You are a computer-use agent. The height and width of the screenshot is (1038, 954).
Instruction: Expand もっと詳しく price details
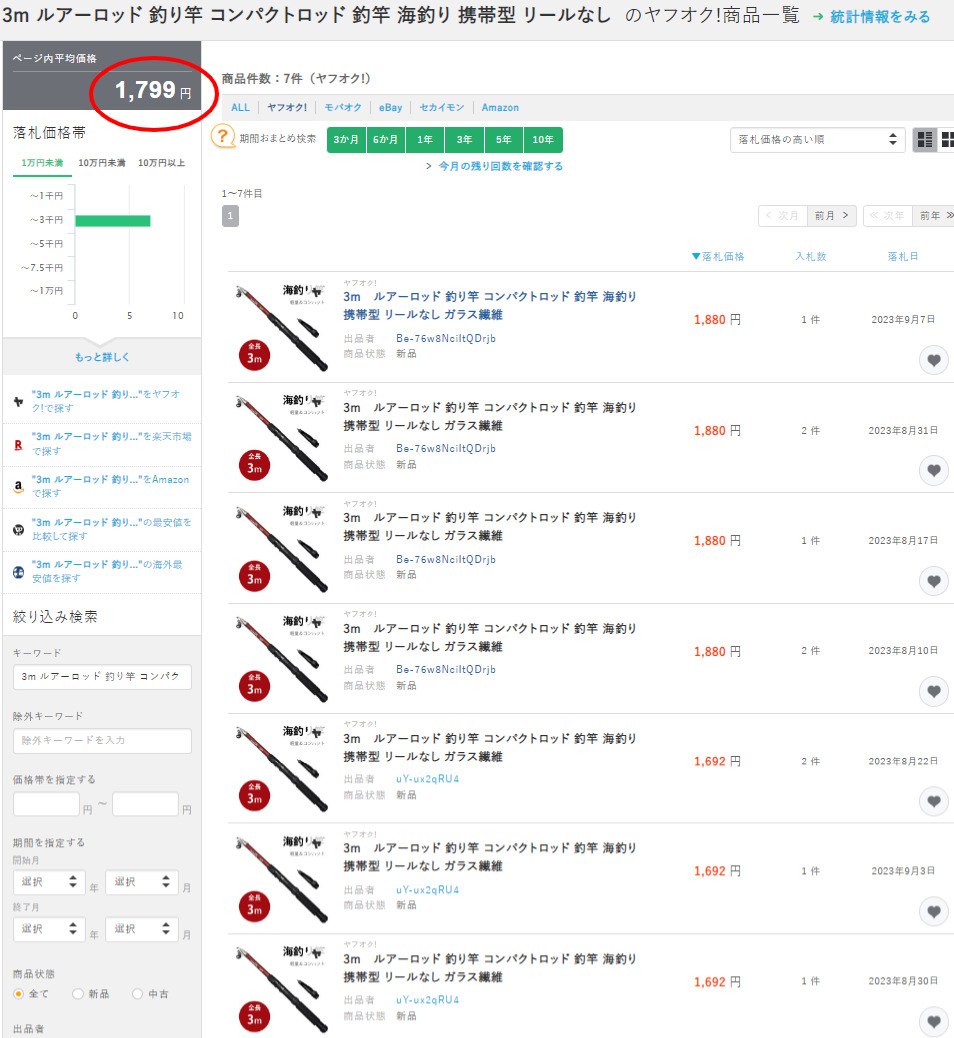pos(102,357)
